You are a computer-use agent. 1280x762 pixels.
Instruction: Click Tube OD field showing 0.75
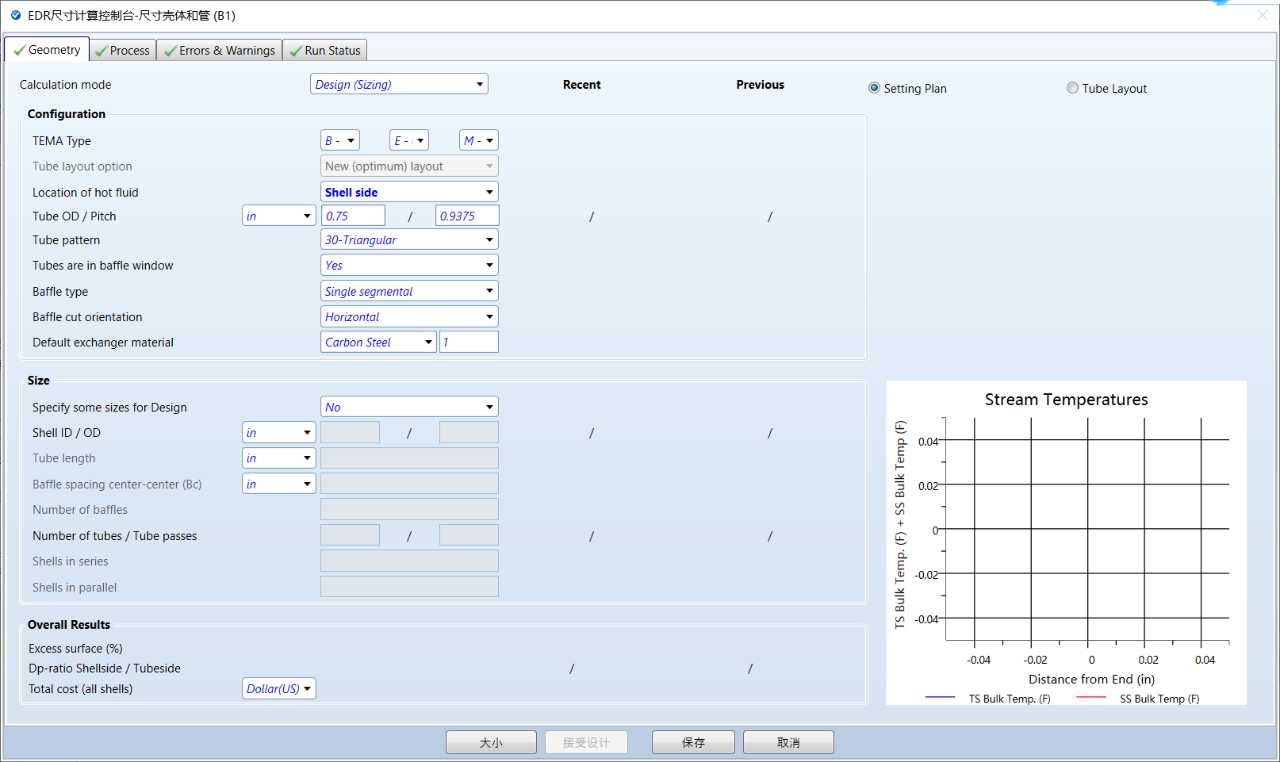click(x=352, y=216)
